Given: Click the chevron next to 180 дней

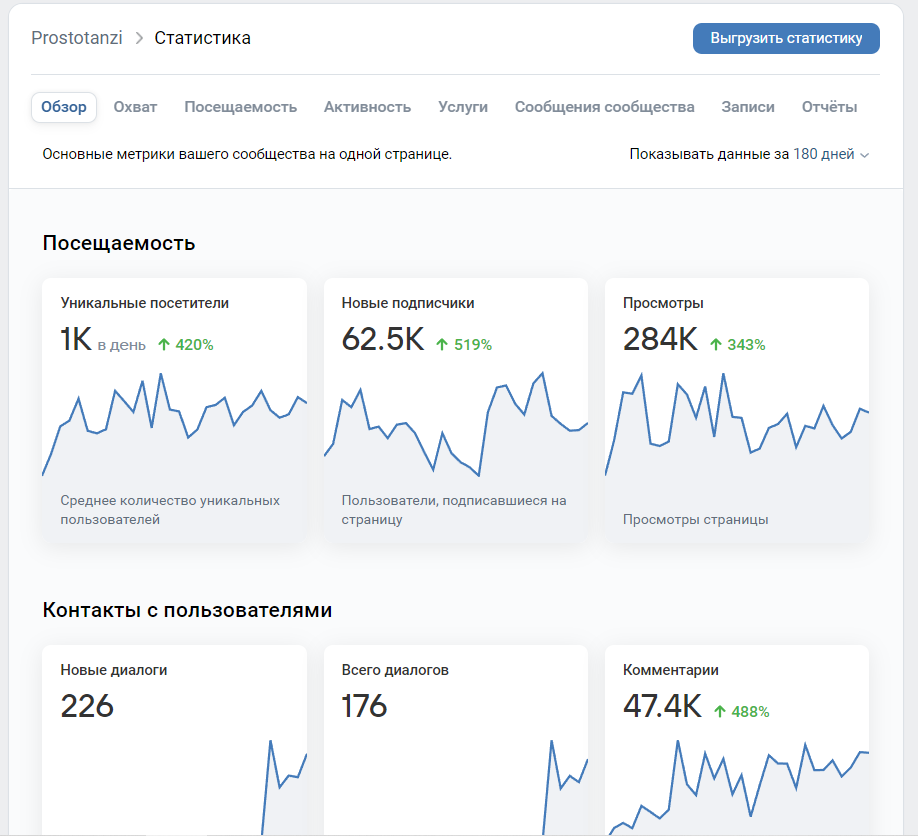Looking at the screenshot, I should point(864,155).
